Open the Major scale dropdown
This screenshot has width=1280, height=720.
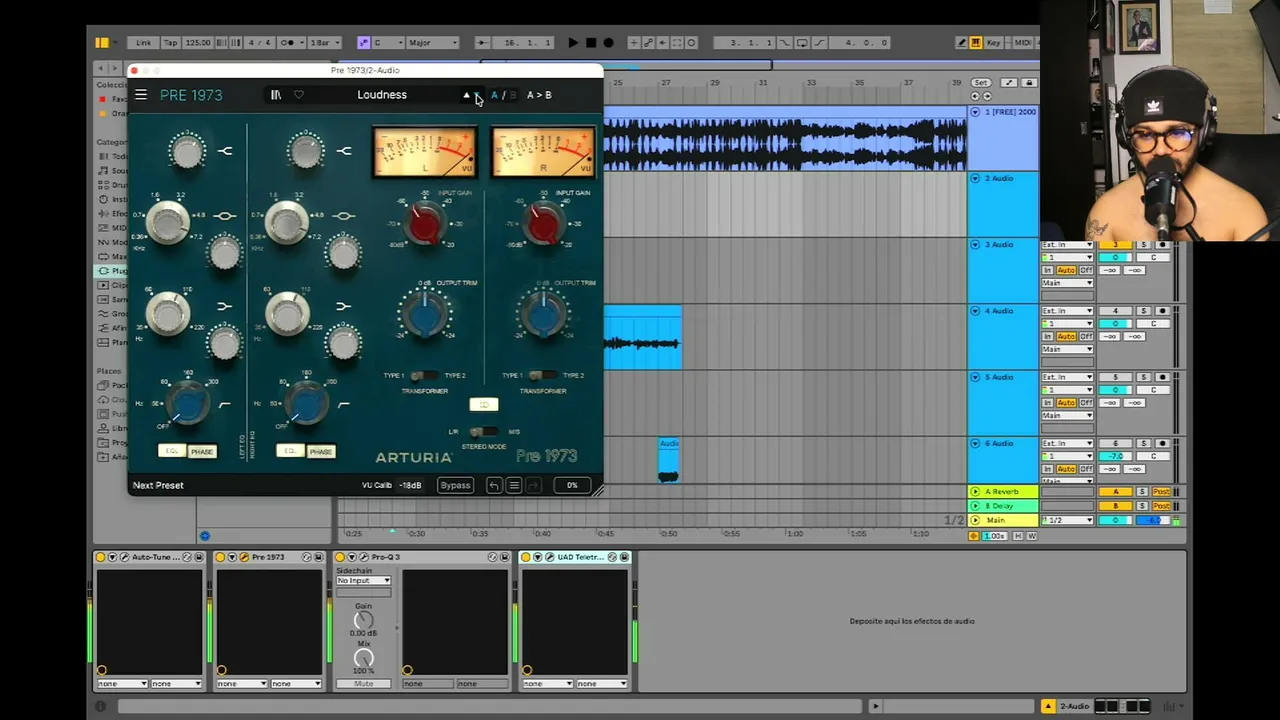432,43
